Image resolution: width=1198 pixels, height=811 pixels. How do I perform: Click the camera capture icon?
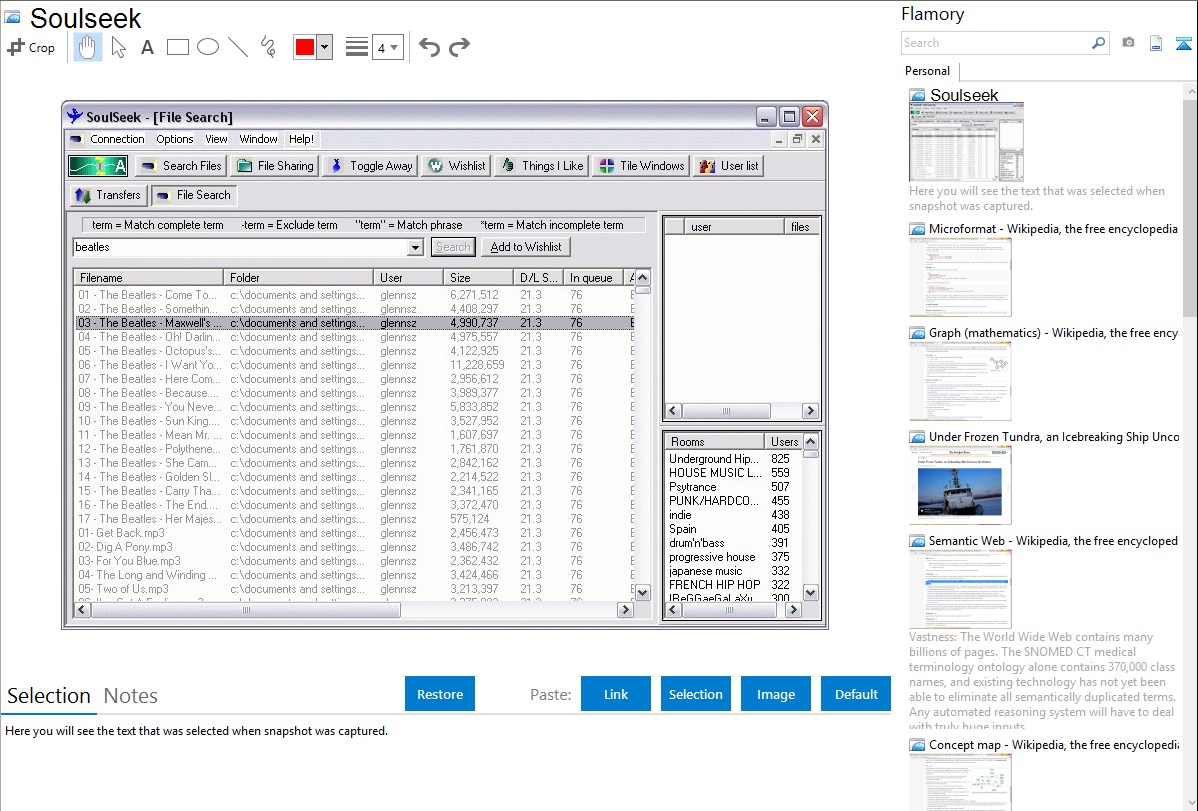[x=1128, y=43]
